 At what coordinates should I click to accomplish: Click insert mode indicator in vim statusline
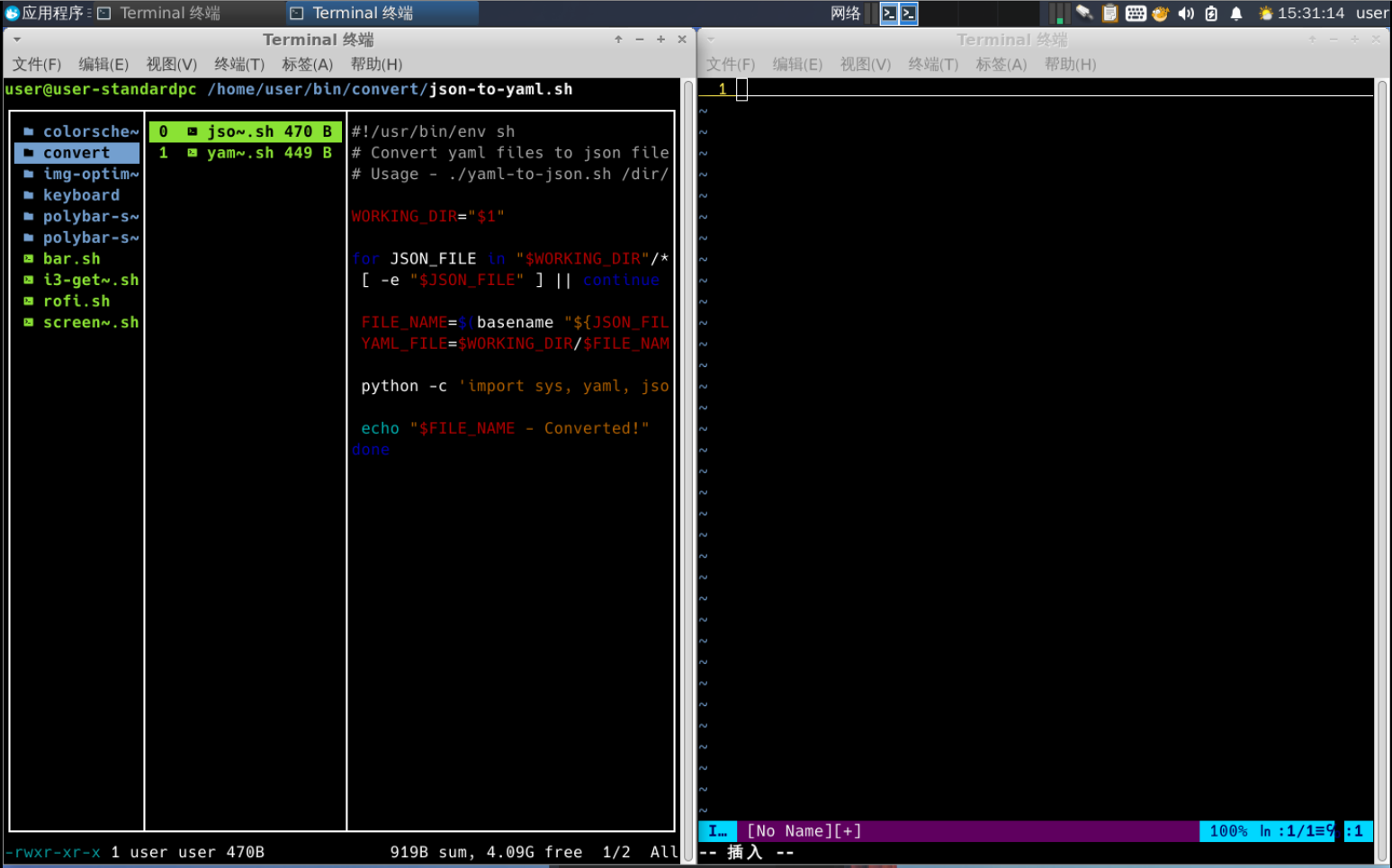click(718, 831)
